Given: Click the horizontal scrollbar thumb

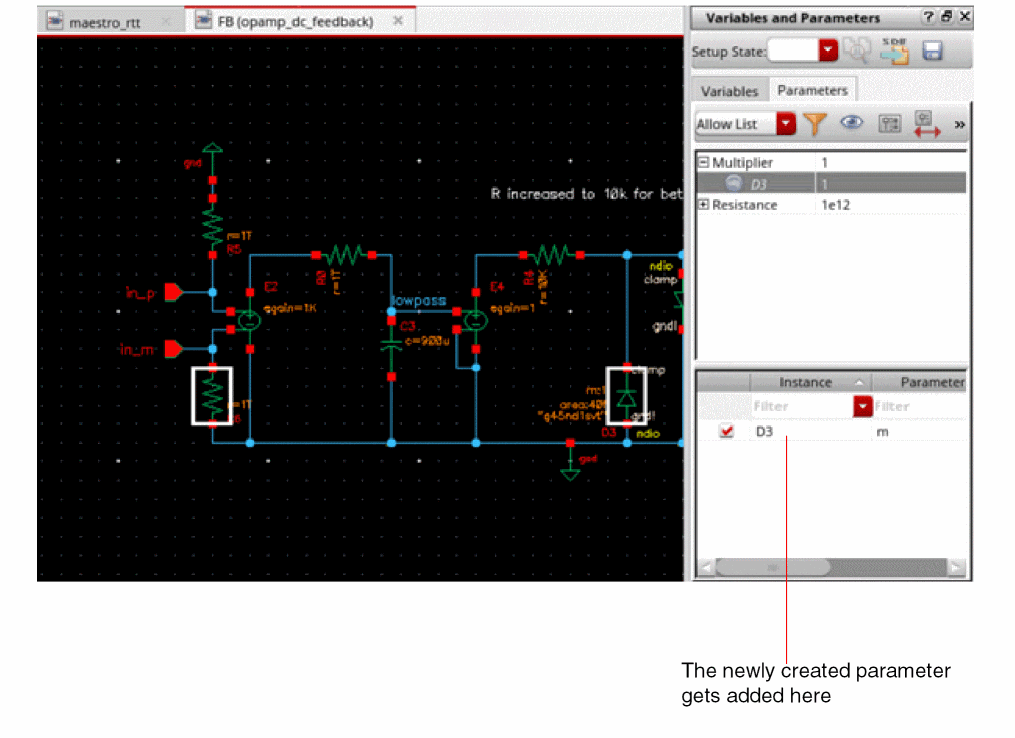Looking at the screenshot, I should pyautogui.click(x=773, y=568).
